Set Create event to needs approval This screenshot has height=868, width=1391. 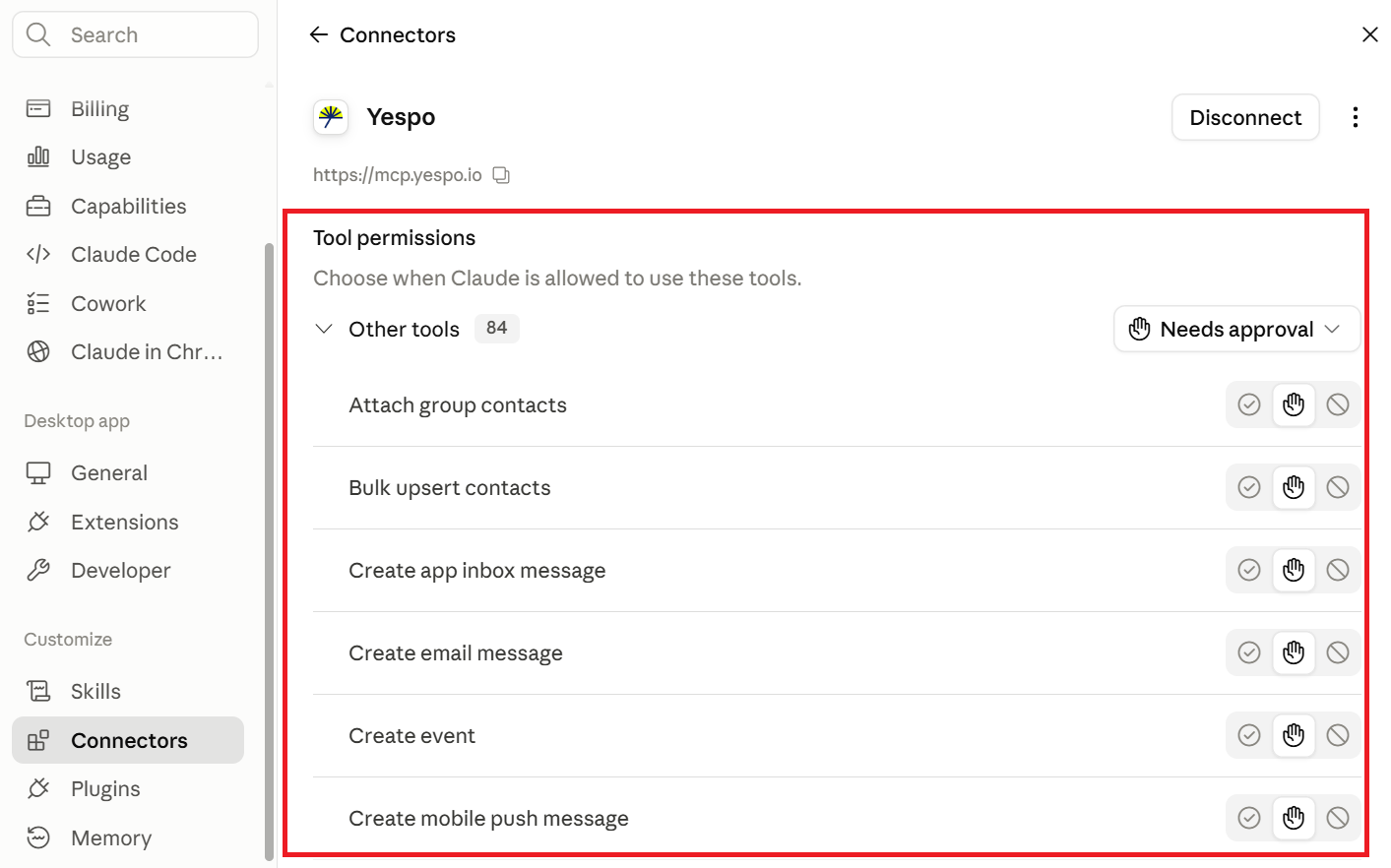(x=1294, y=735)
